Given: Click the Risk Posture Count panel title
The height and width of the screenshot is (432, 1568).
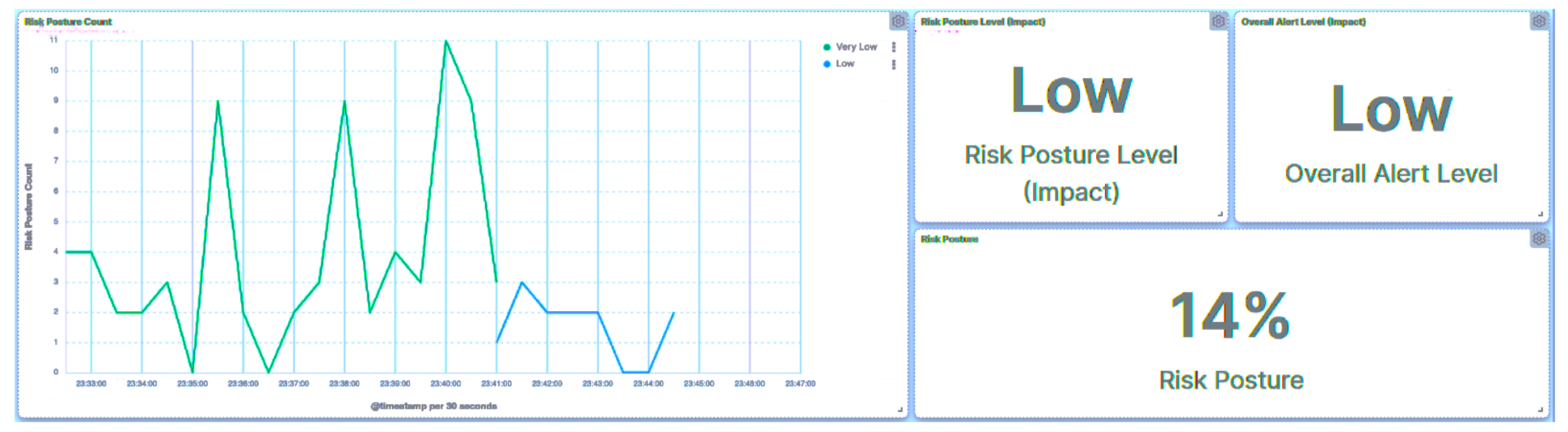Looking at the screenshot, I should pos(68,22).
